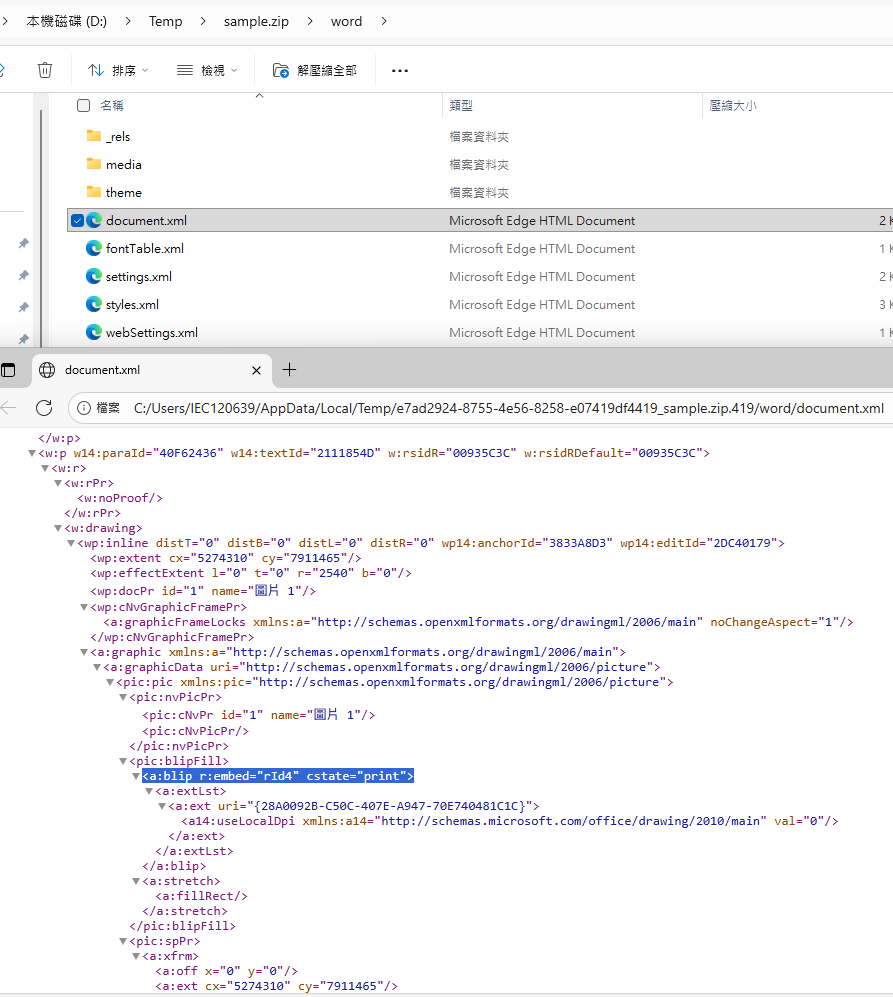
Task: Check the checkbox beside fontTable.xml
Action: pyautogui.click(x=77, y=248)
